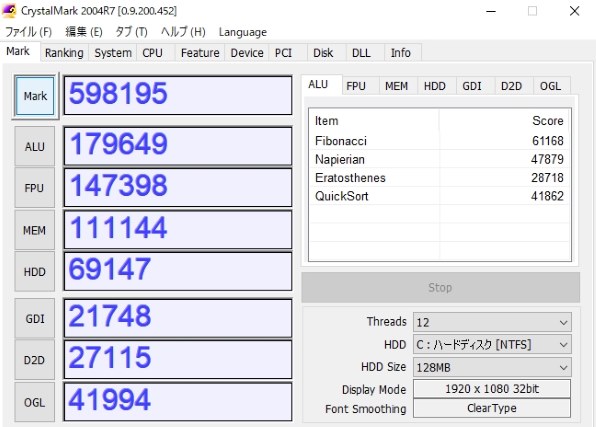The image size is (596, 427).
Task: Run the GDI benchmark button
Action: pos(35,319)
